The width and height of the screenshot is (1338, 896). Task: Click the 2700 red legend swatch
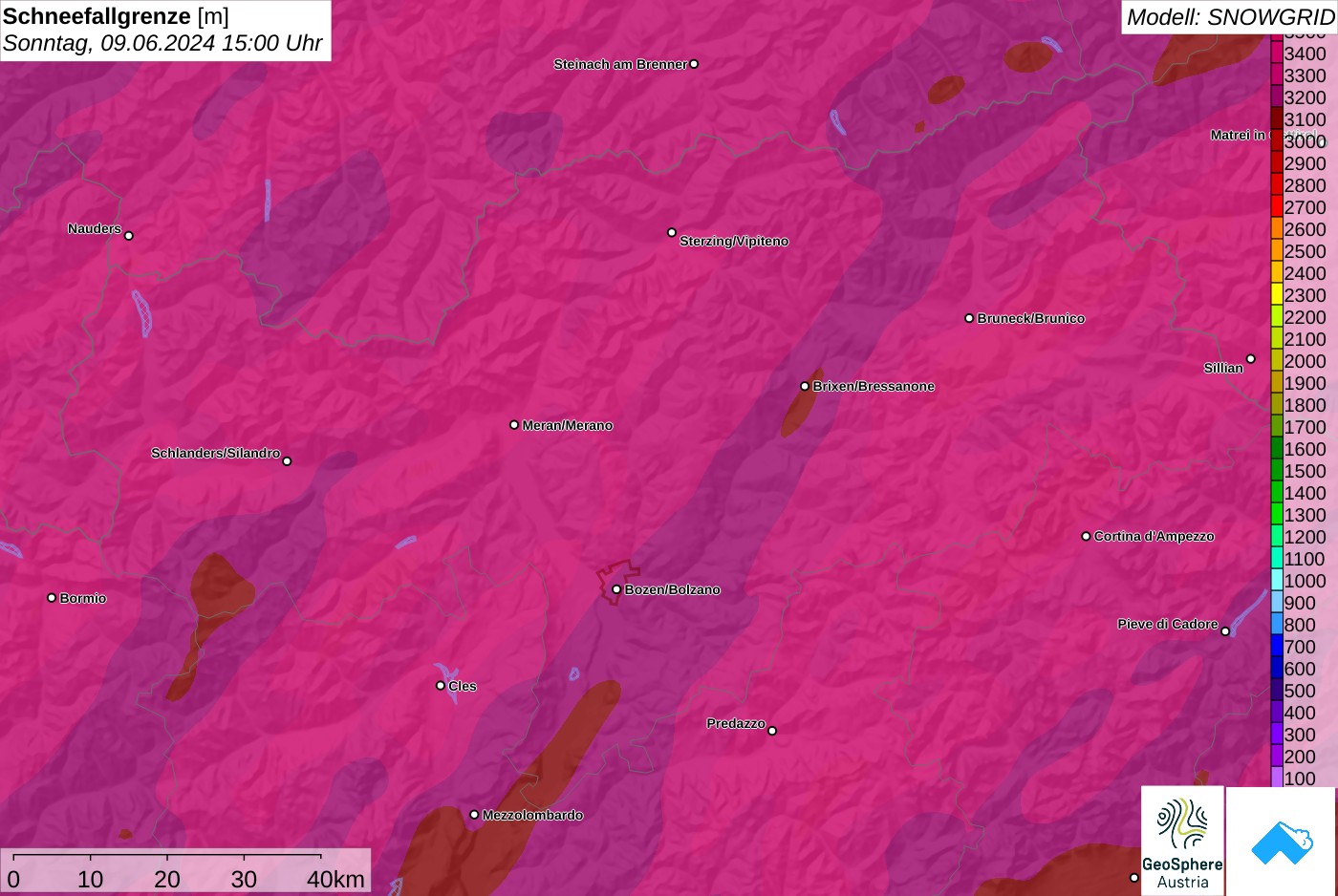coord(1276,207)
